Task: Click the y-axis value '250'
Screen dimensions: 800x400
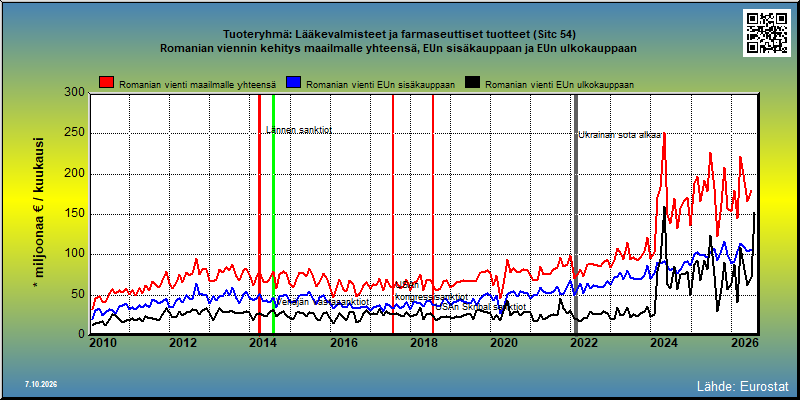Action: (75, 134)
